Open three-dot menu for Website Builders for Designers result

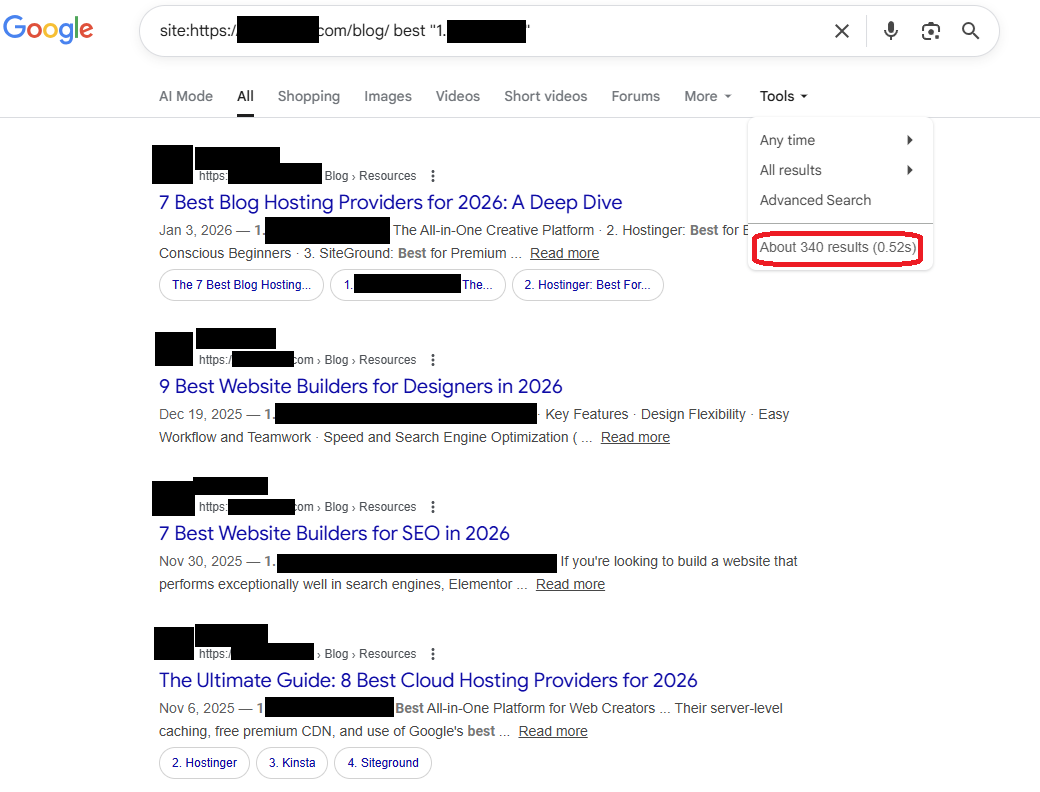(433, 360)
